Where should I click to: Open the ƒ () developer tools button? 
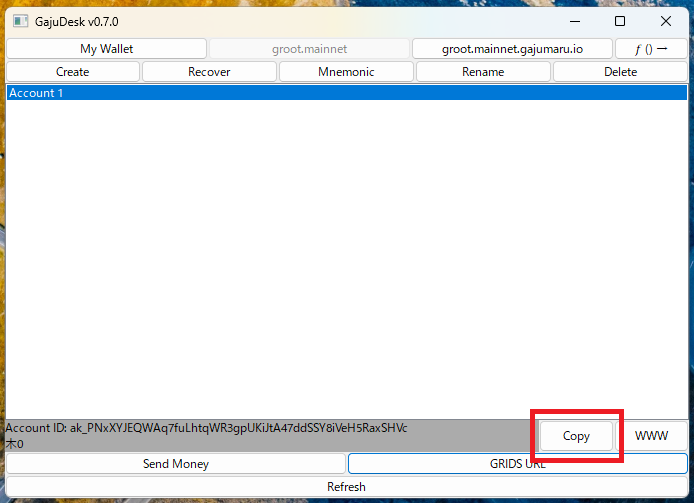click(651, 49)
